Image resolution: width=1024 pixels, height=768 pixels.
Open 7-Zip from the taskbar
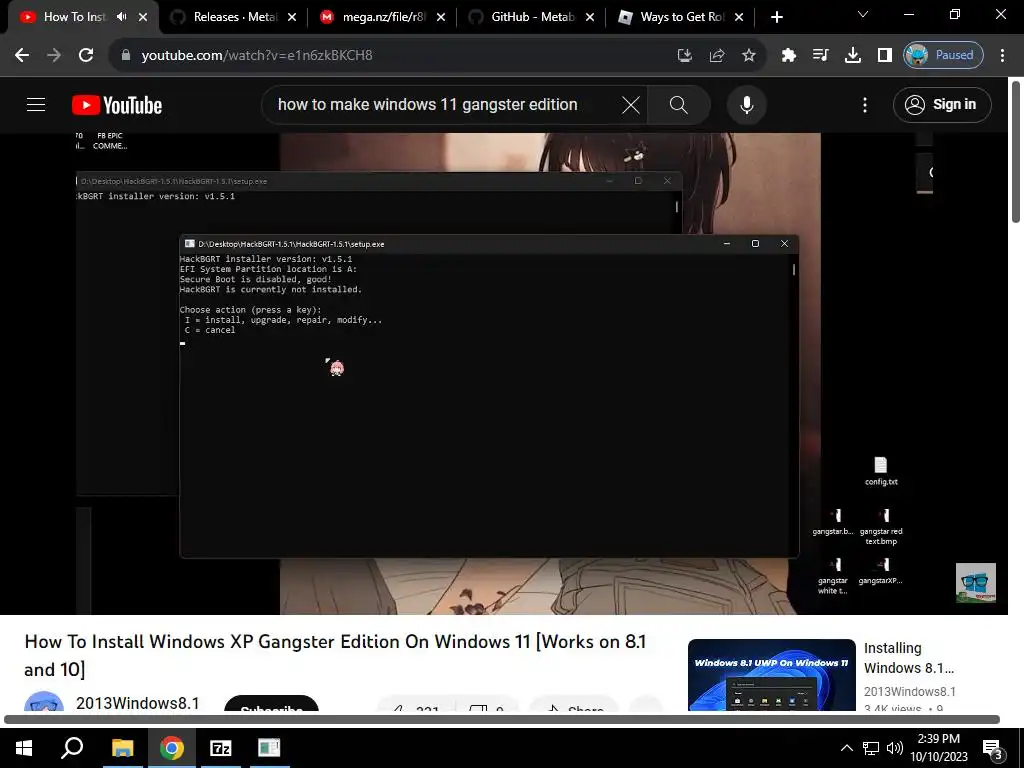[x=220, y=748]
